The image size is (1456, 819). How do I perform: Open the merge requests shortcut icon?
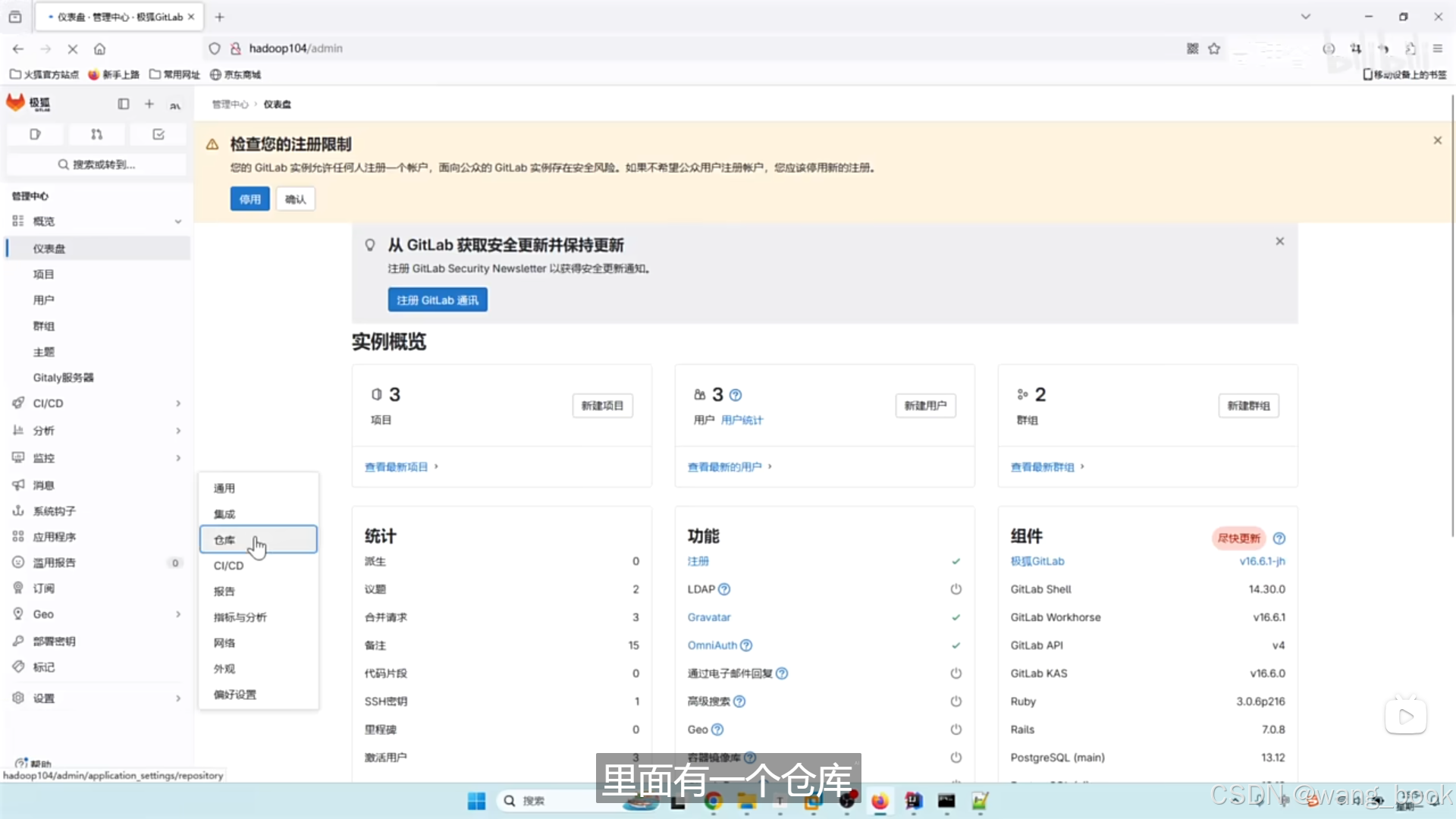pos(96,134)
